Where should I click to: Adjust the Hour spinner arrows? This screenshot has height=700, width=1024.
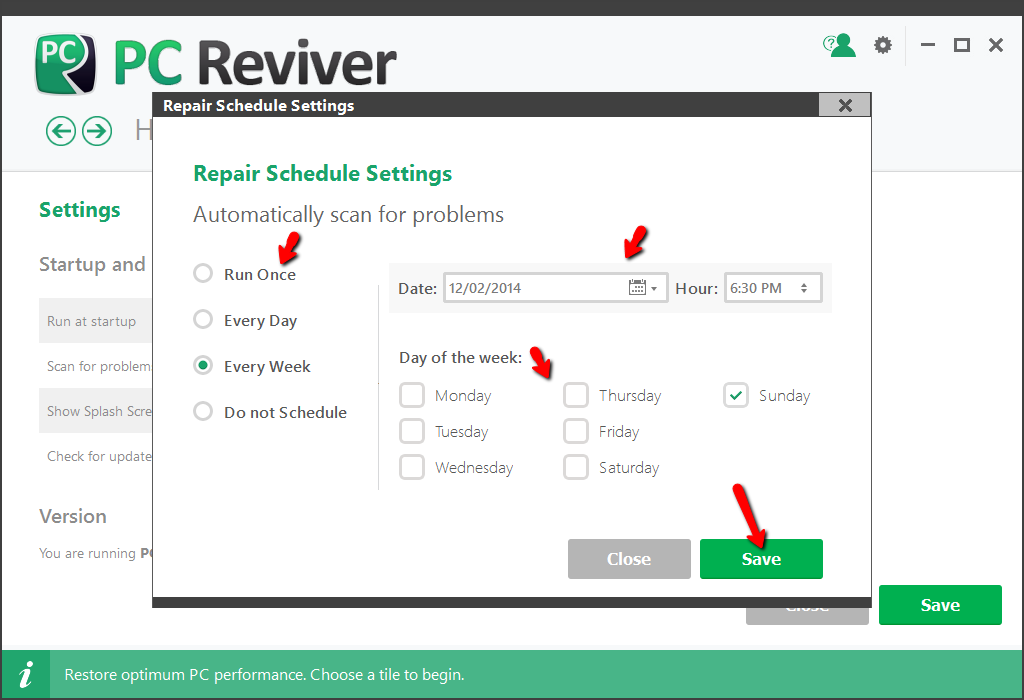(804, 288)
